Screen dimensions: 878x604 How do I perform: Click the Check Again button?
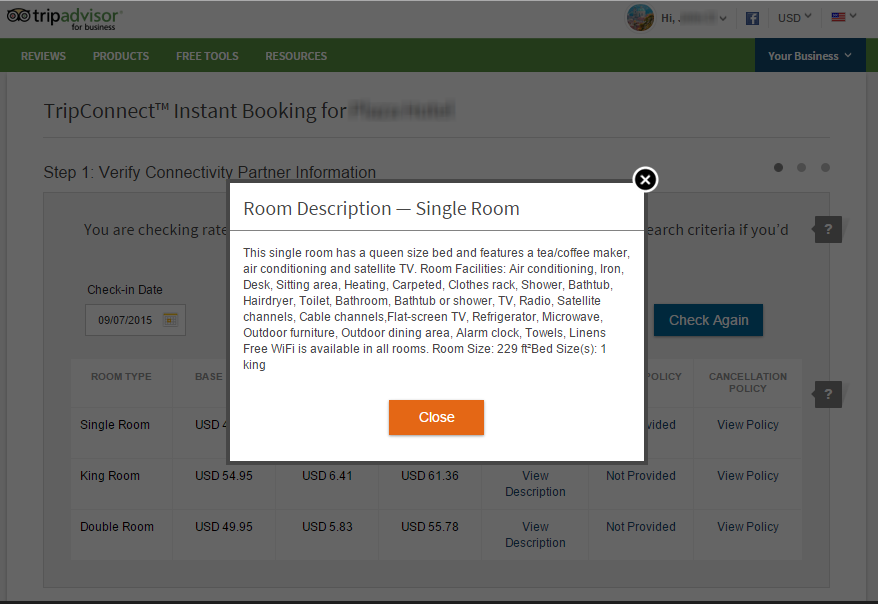pos(708,320)
